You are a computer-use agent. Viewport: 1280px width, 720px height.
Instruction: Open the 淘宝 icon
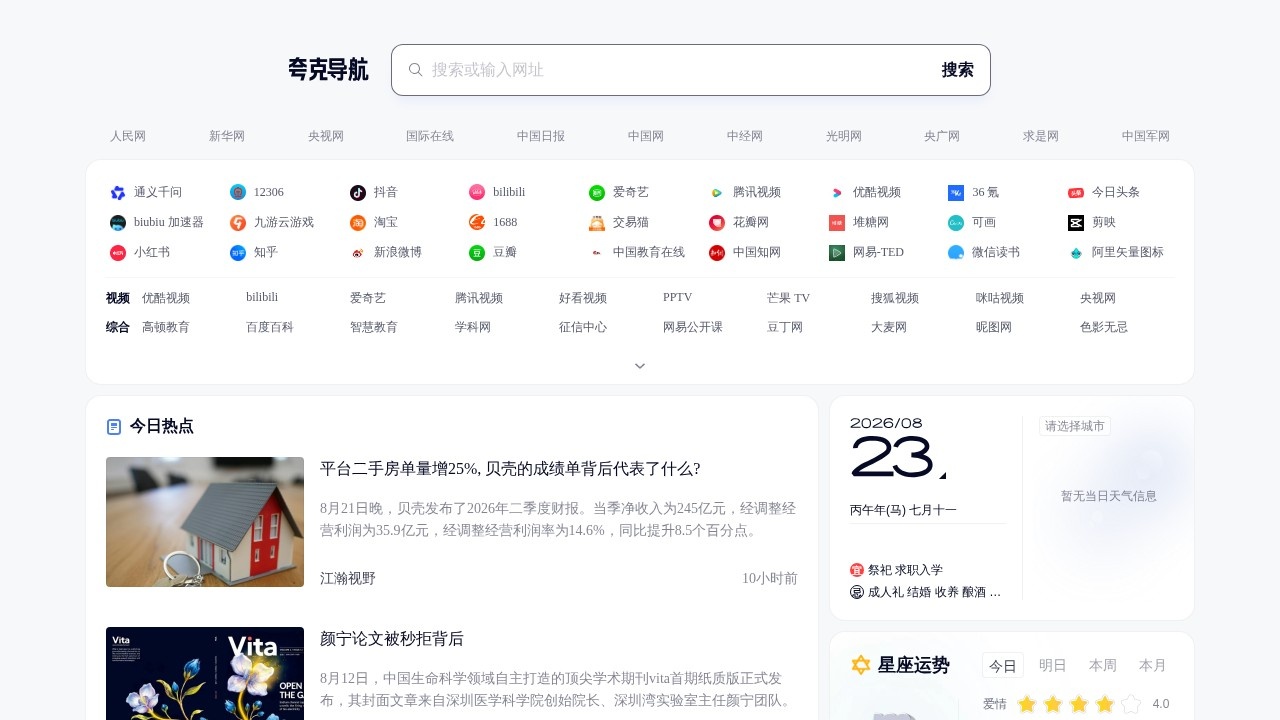click(358, 222)
